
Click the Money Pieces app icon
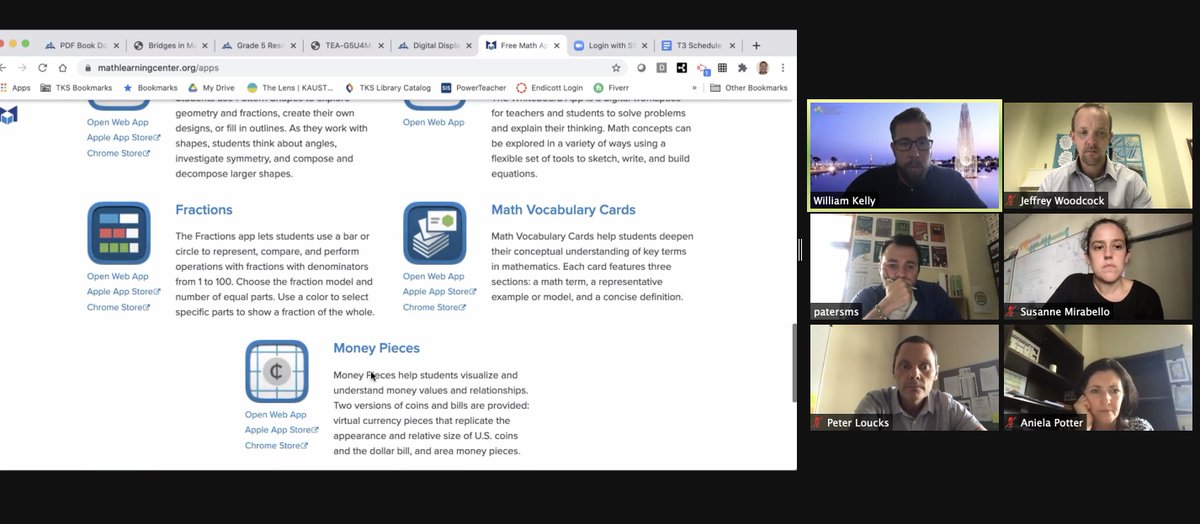click(276, 371)
